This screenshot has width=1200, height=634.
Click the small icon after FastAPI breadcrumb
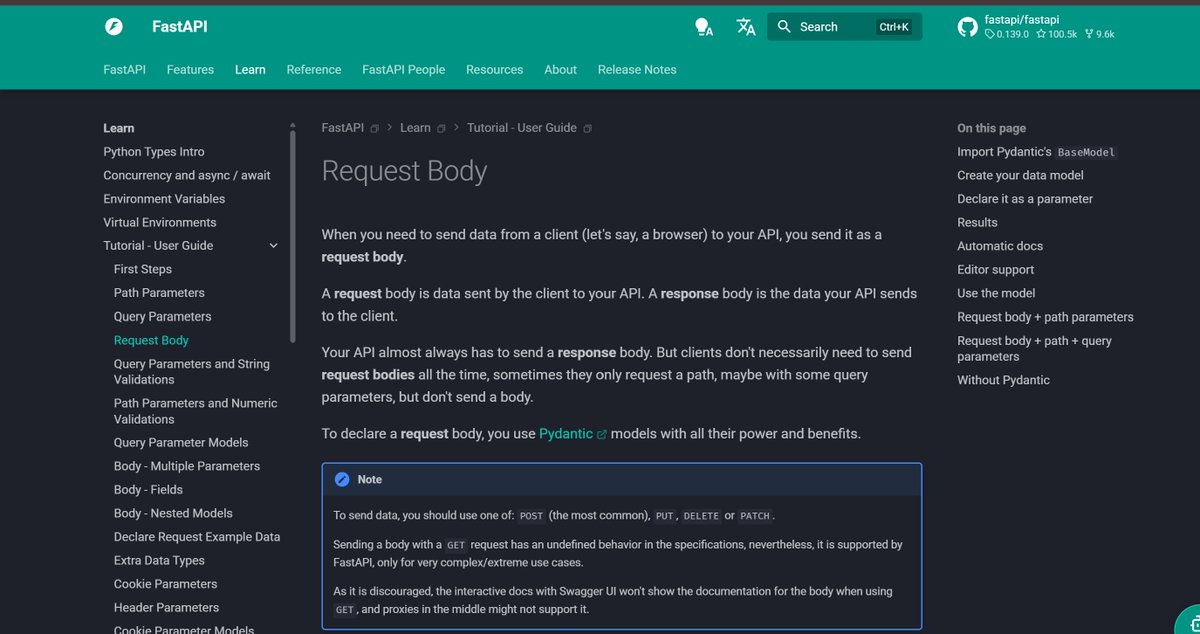click(x=375, y=128)
